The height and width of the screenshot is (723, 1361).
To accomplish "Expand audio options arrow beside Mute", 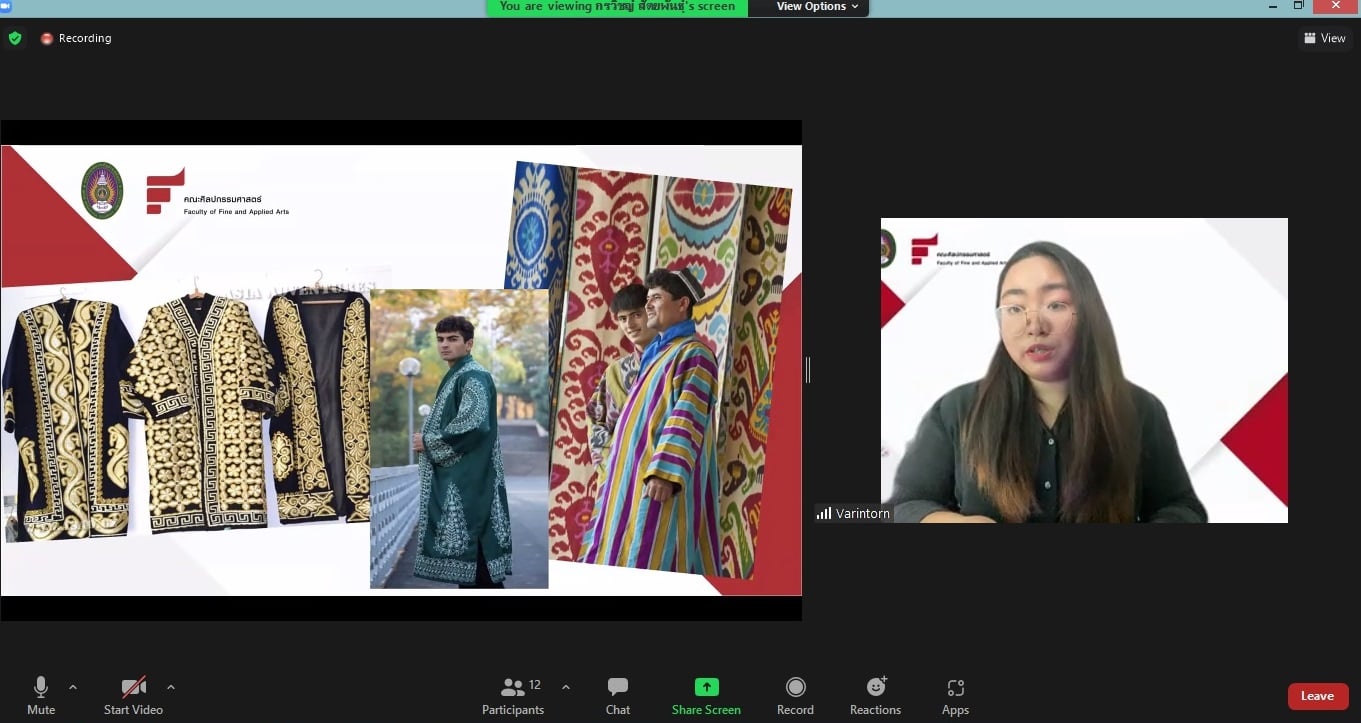I will (73, 687).
